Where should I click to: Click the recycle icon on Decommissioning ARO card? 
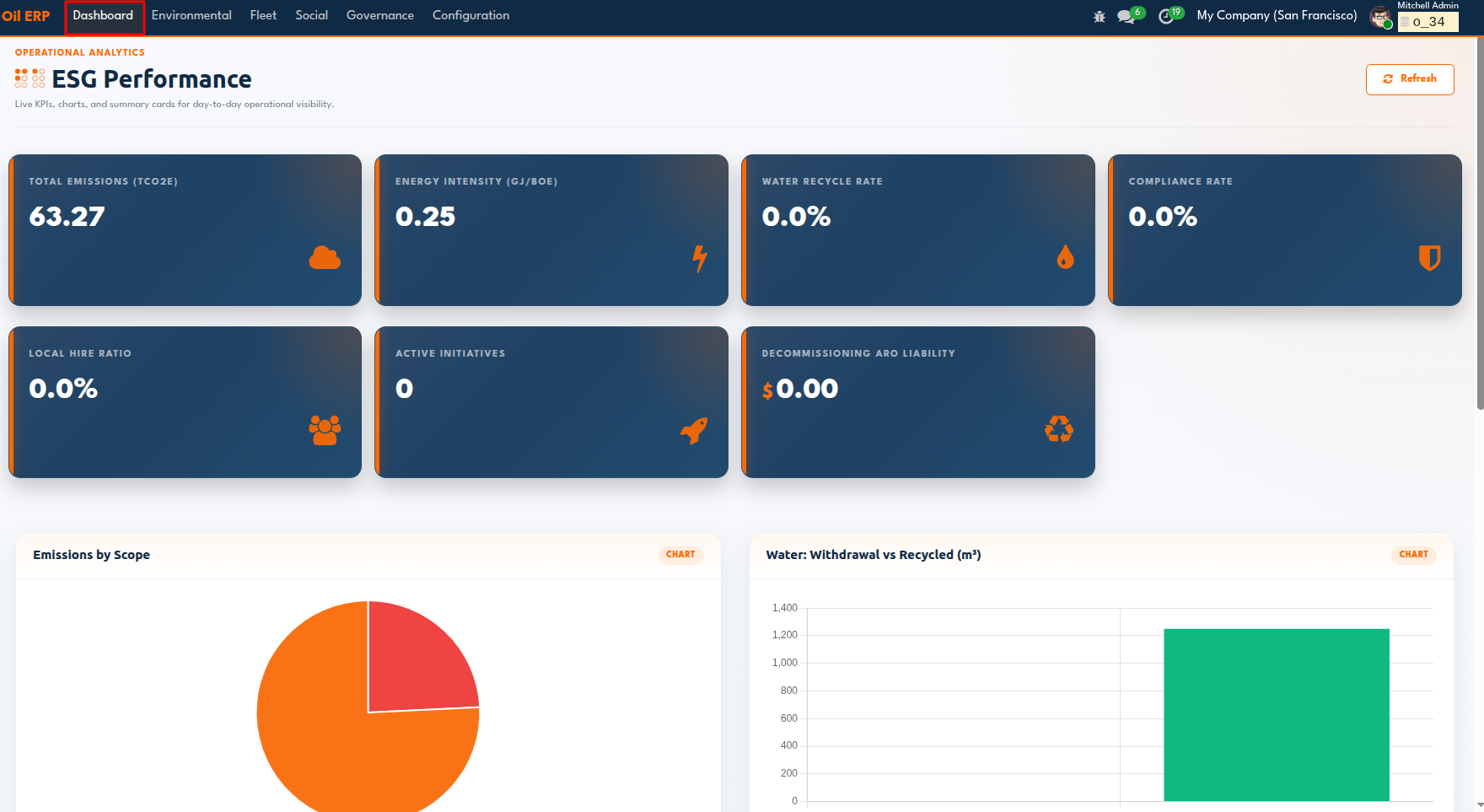pos(1059,429)
